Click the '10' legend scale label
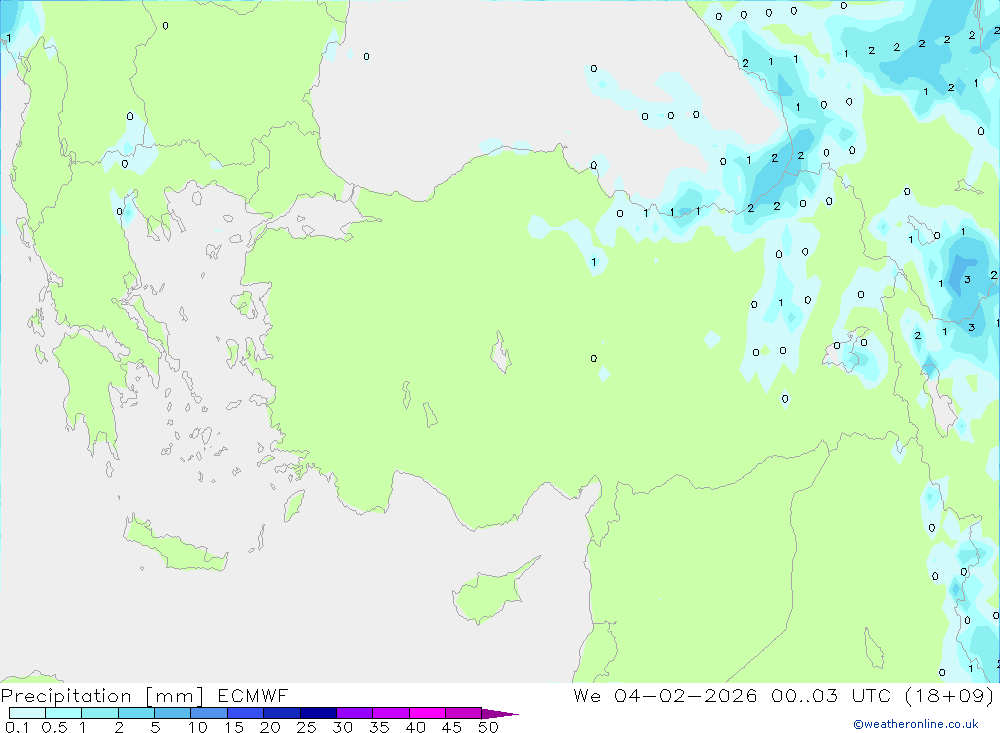The height and width of the screenshot is (733, 1000). pyautogui.click(x=198, y=727)
